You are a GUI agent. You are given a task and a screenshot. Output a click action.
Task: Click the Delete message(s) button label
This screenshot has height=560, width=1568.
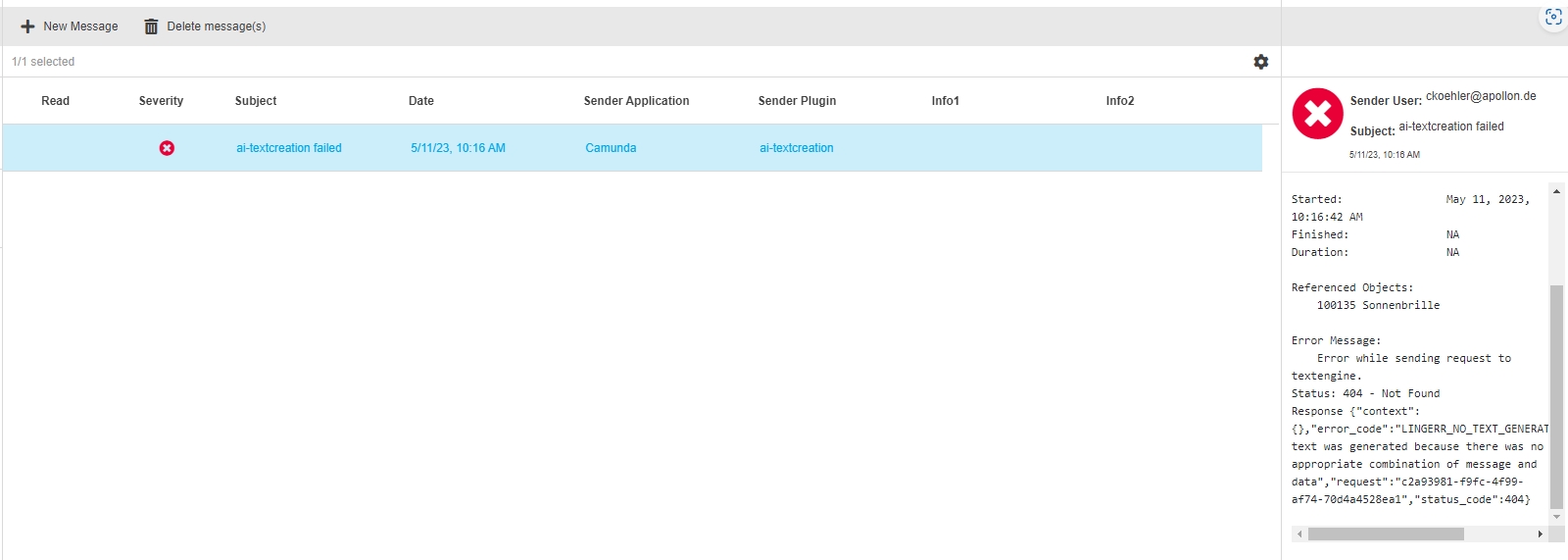[x=216, y=26]
